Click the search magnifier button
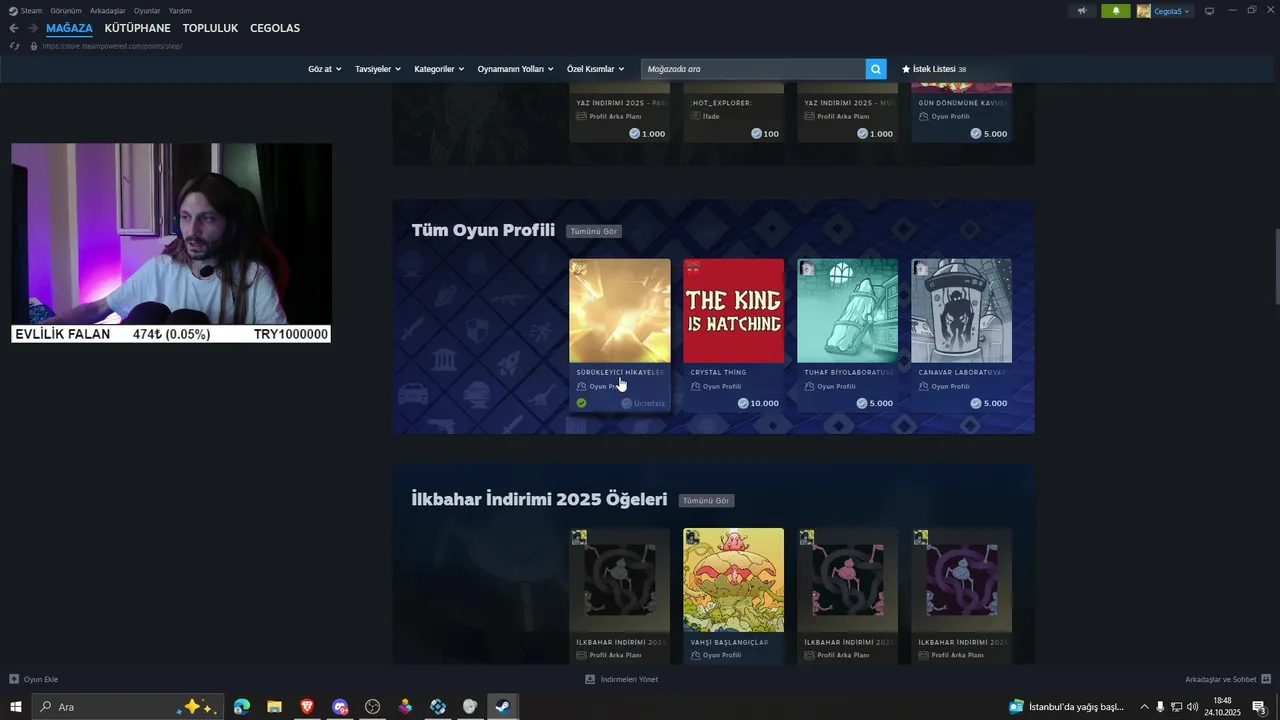This screenshot has width=1280, height=720. [x=876, y=69]
